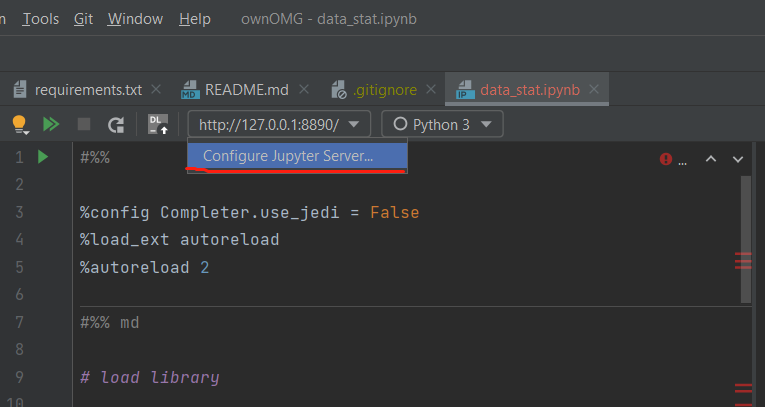Click line number 5 in gutter
This screenshot has height=407, width=765.
pos(19,267)
